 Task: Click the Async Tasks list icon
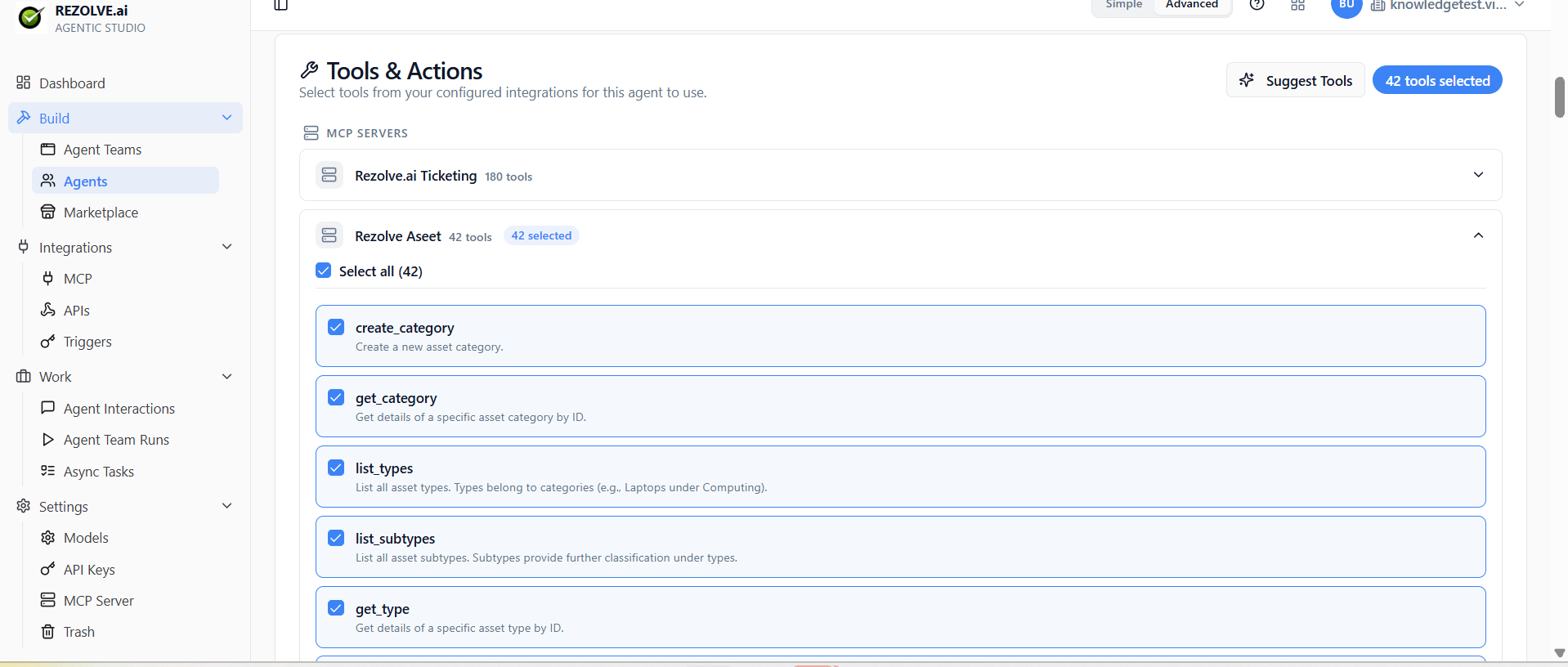(48, 471)
